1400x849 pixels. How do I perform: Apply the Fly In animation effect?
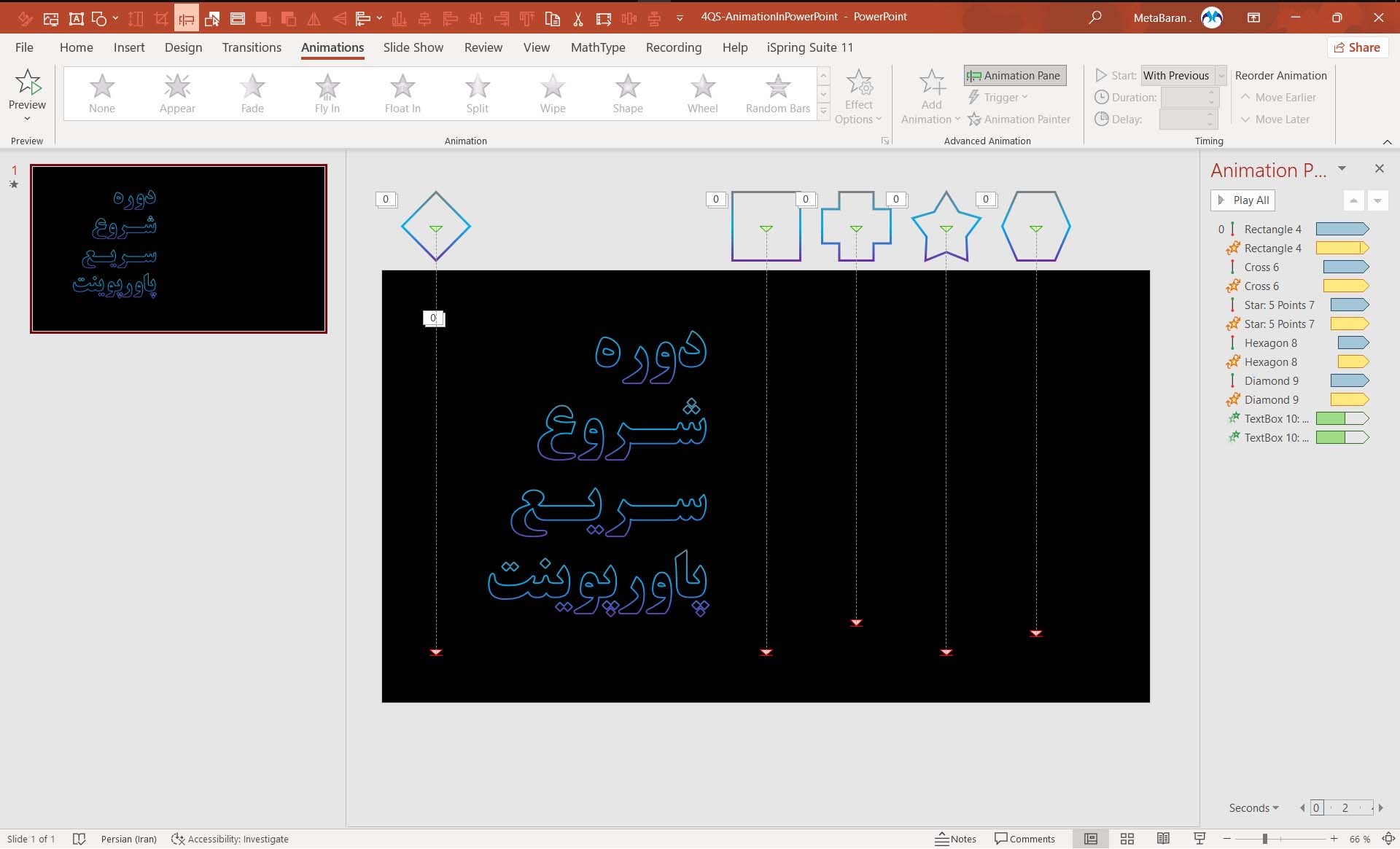[327, 94]
